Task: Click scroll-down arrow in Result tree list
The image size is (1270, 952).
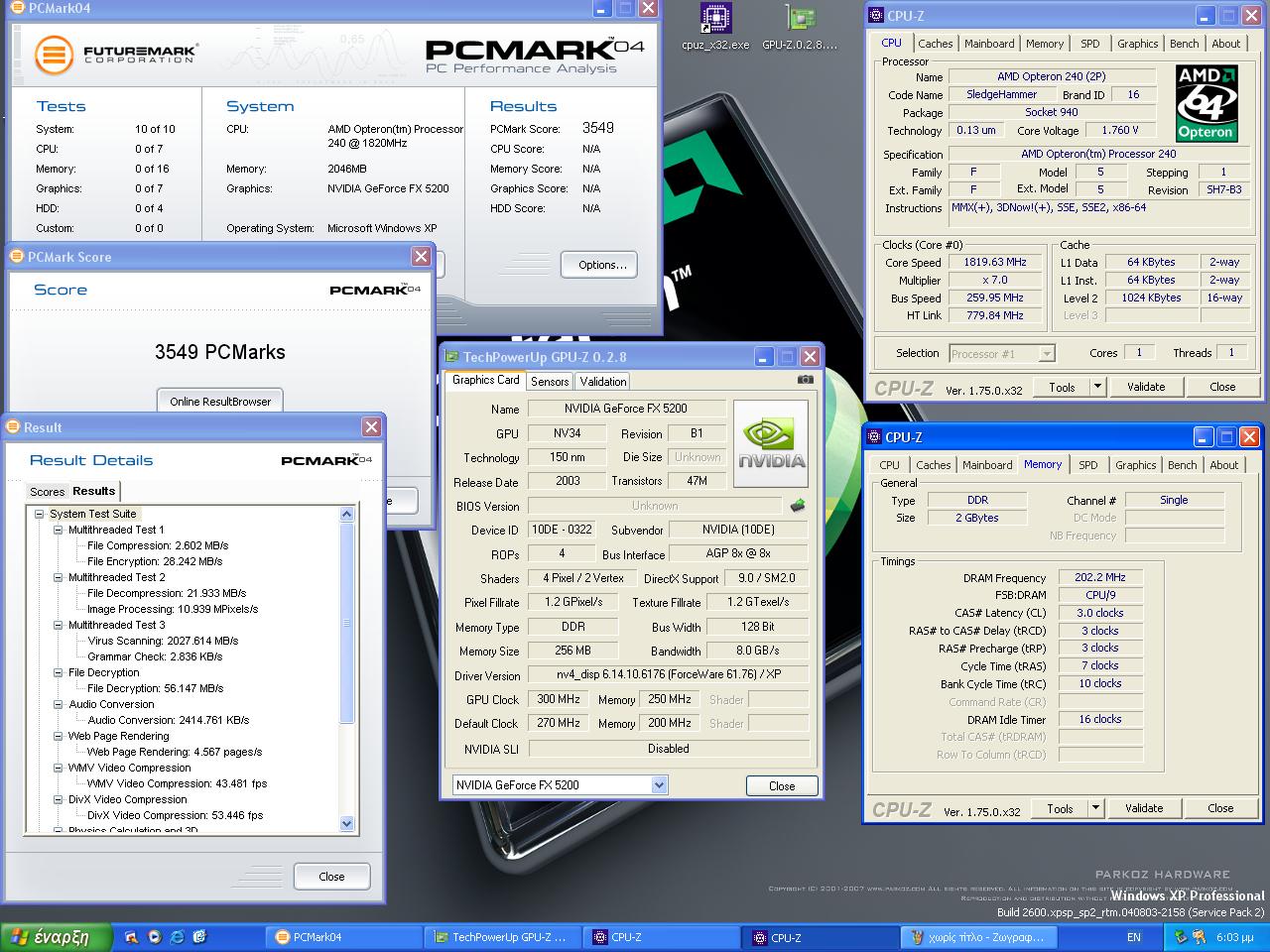Action: point(346,823)
